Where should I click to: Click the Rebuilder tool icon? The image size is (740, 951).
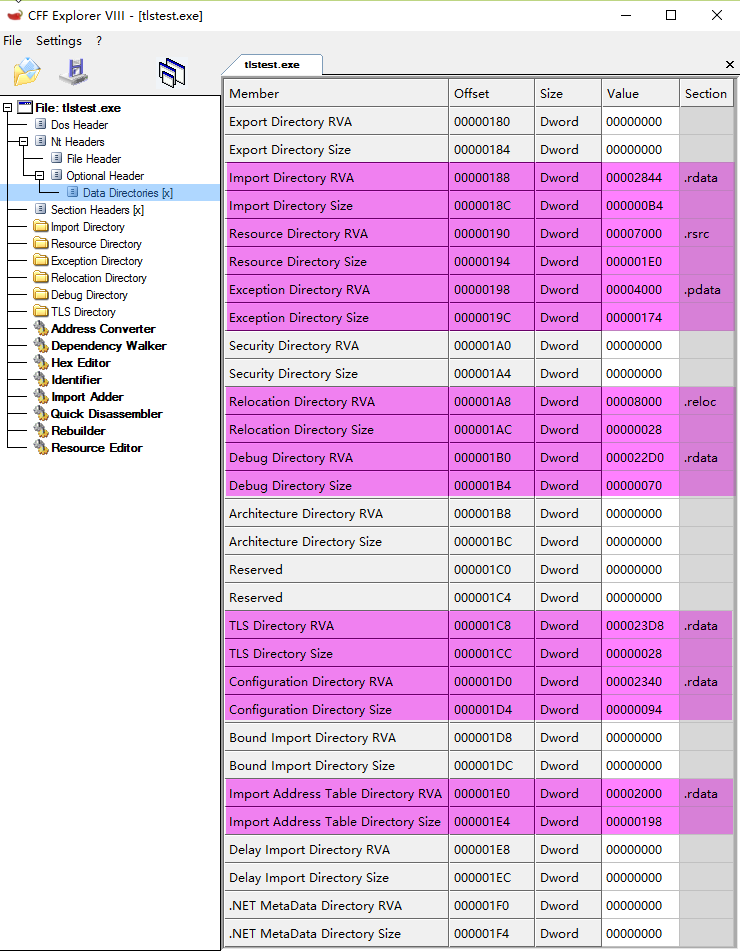[x=41, y=430]
